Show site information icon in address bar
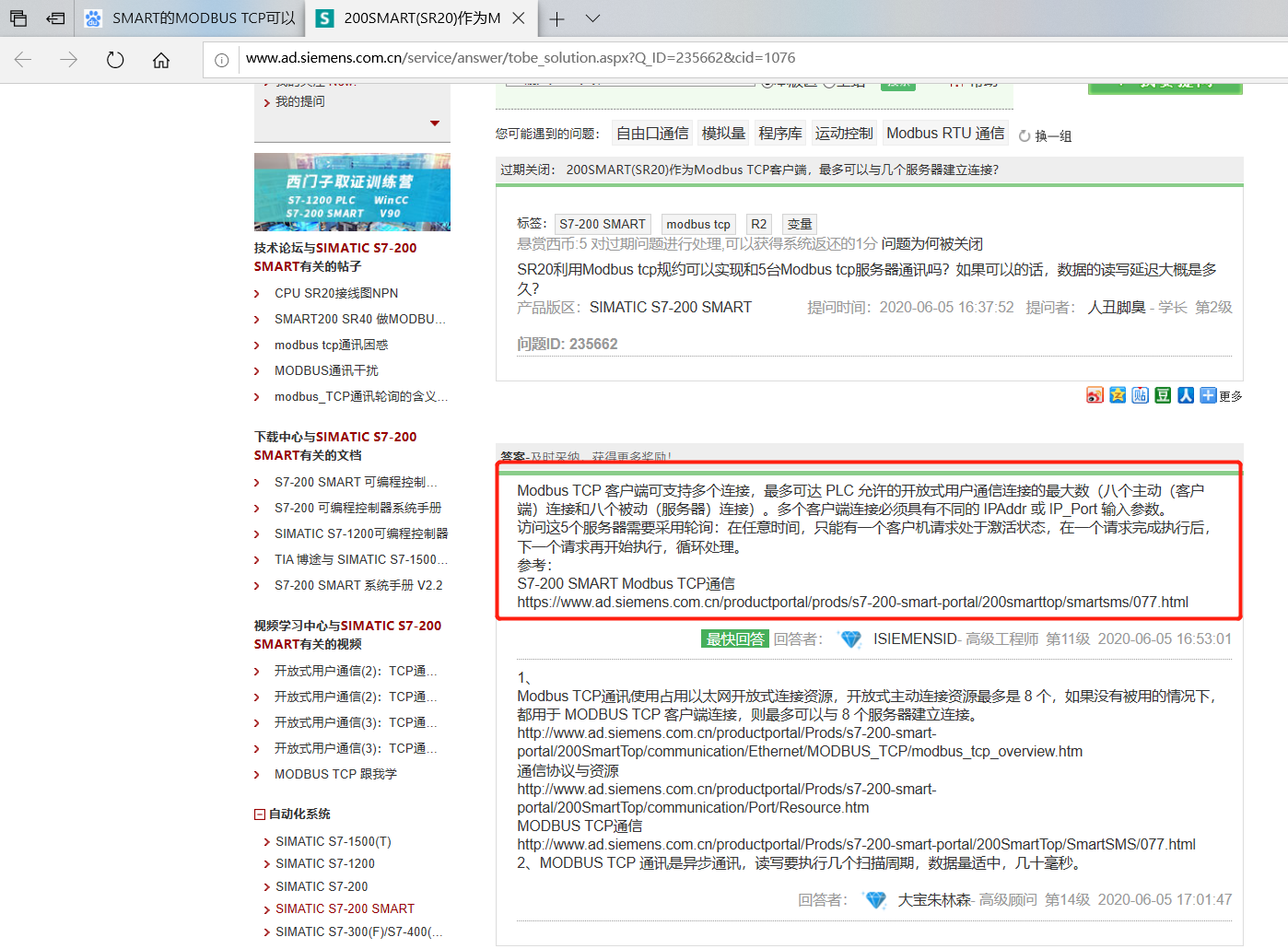Image resolution: width=1288 pixels, height=949 pixels. [222, 60]
